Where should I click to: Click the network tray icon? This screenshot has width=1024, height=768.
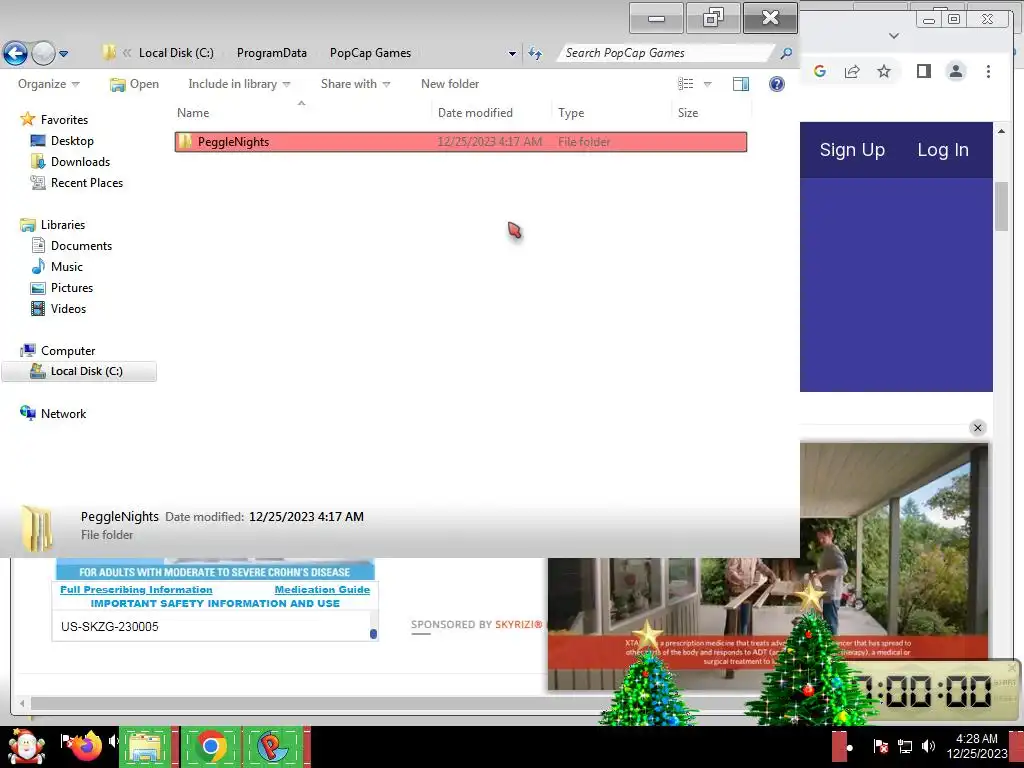click(x=904, y=746)
